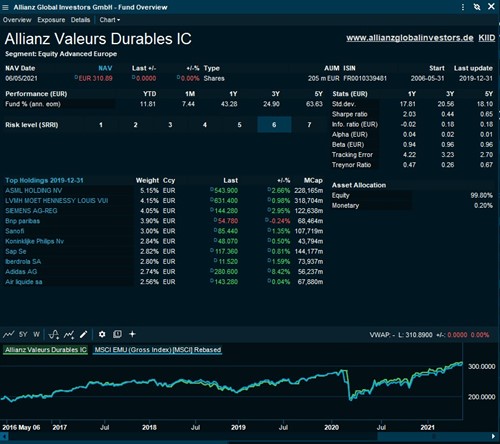
Task: Click Bnp paribas change -0.24%
Action: pyautogui.click(x=279, y=221)
